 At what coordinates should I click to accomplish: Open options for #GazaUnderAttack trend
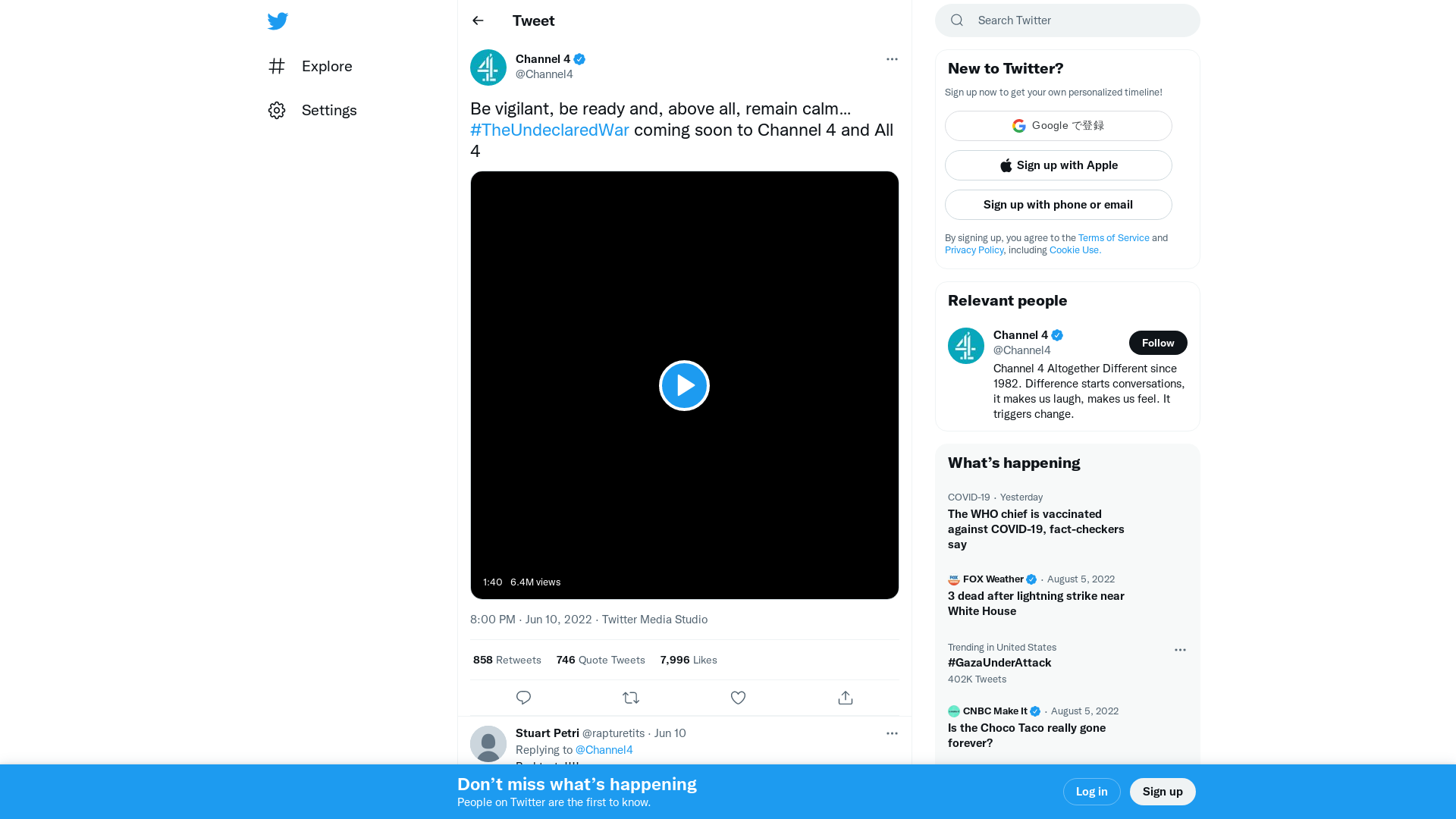tap(1180, 650)
